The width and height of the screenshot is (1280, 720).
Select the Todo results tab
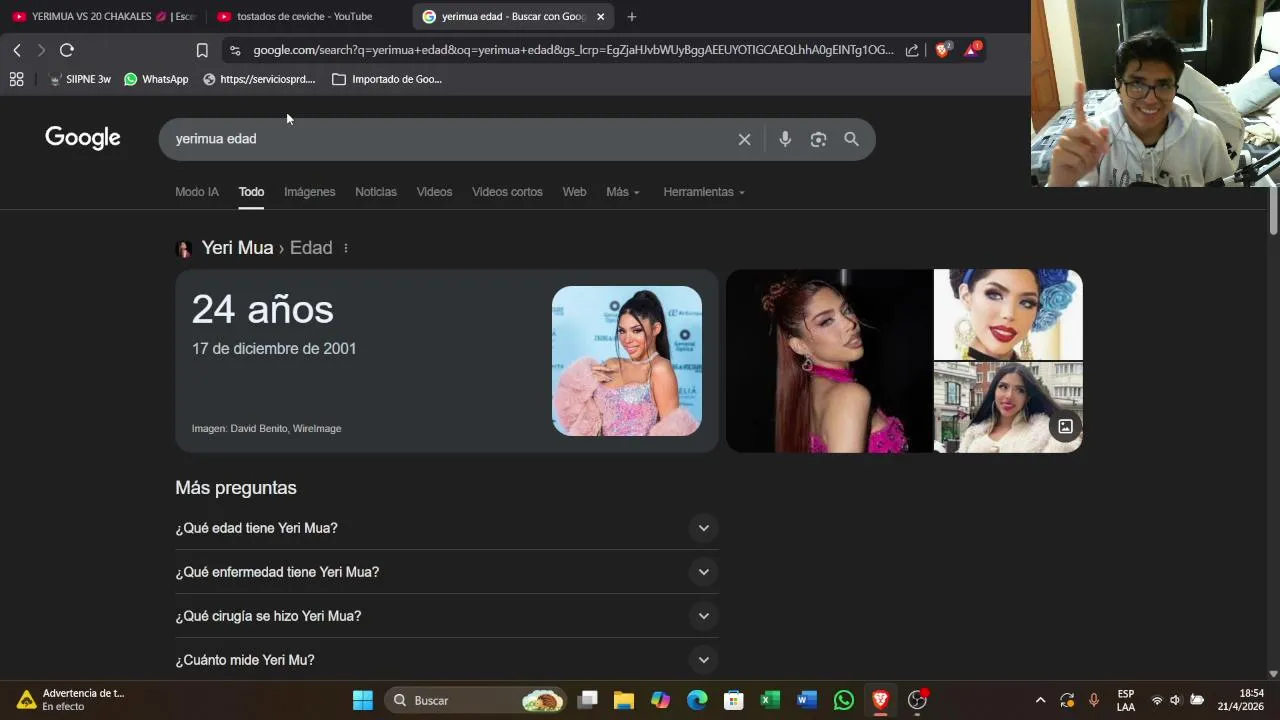[251, 192]
